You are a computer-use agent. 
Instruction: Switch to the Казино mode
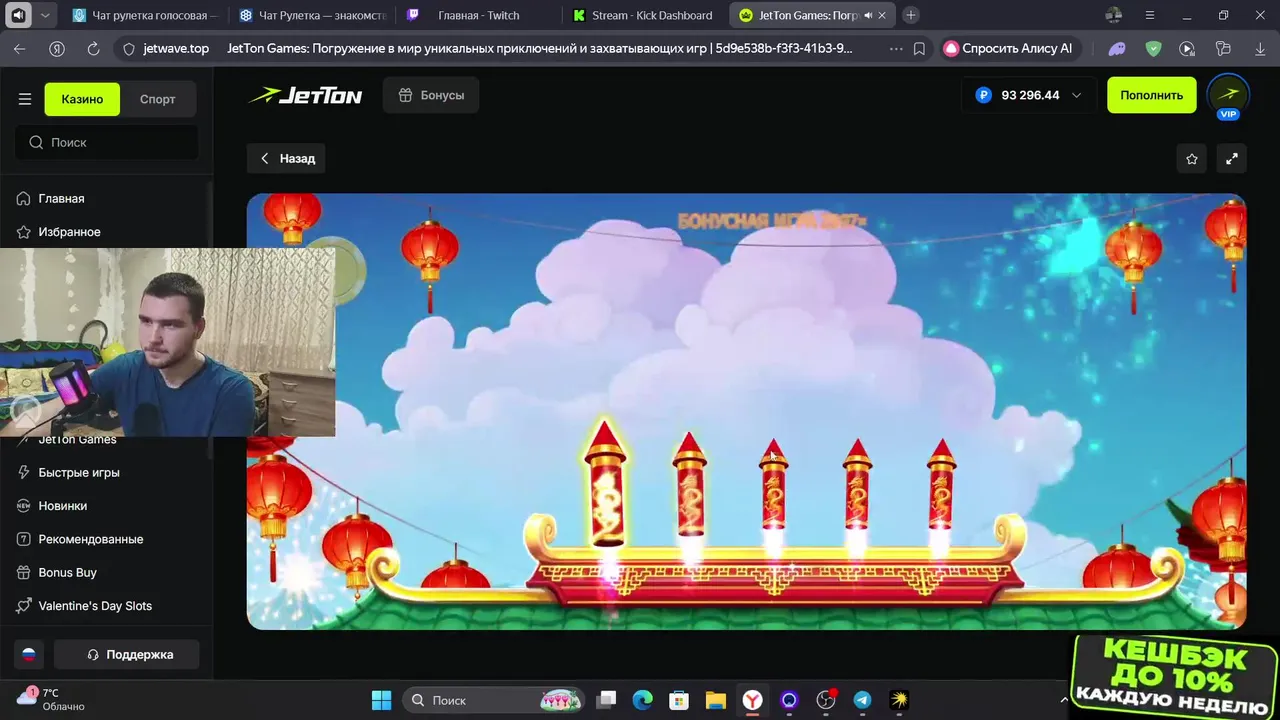(82, 99)
